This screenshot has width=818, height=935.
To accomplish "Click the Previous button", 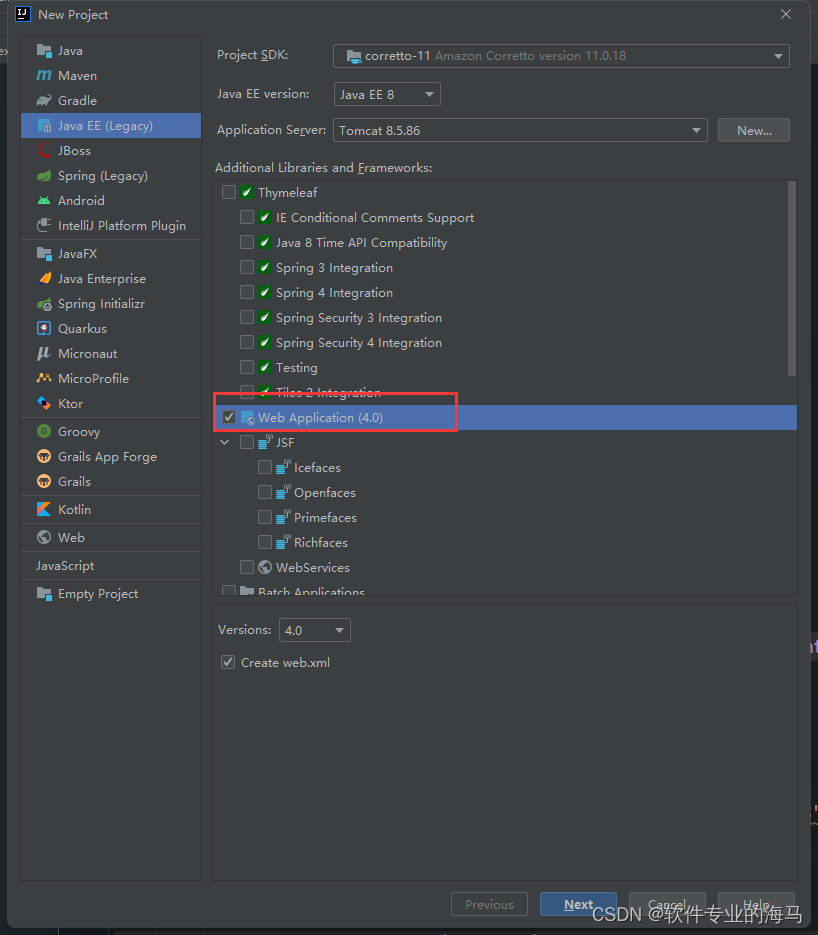I will pyautogui.click(x=489, y=905).
